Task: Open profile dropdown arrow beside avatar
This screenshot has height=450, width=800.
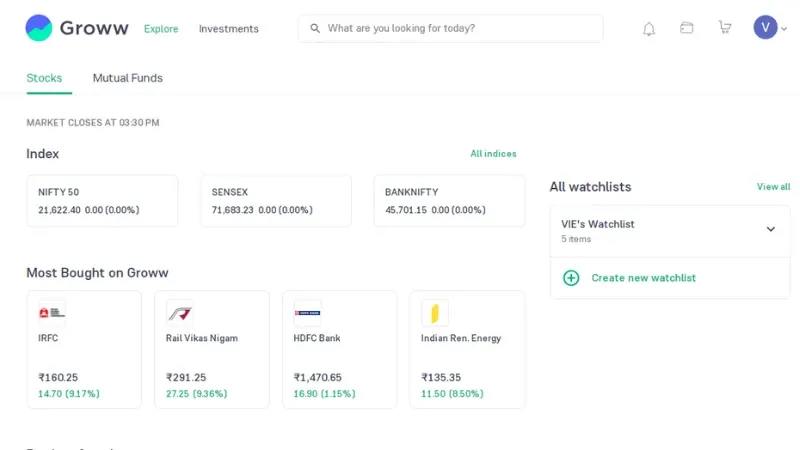Action: pyautogui.click(x=784, y=29)
